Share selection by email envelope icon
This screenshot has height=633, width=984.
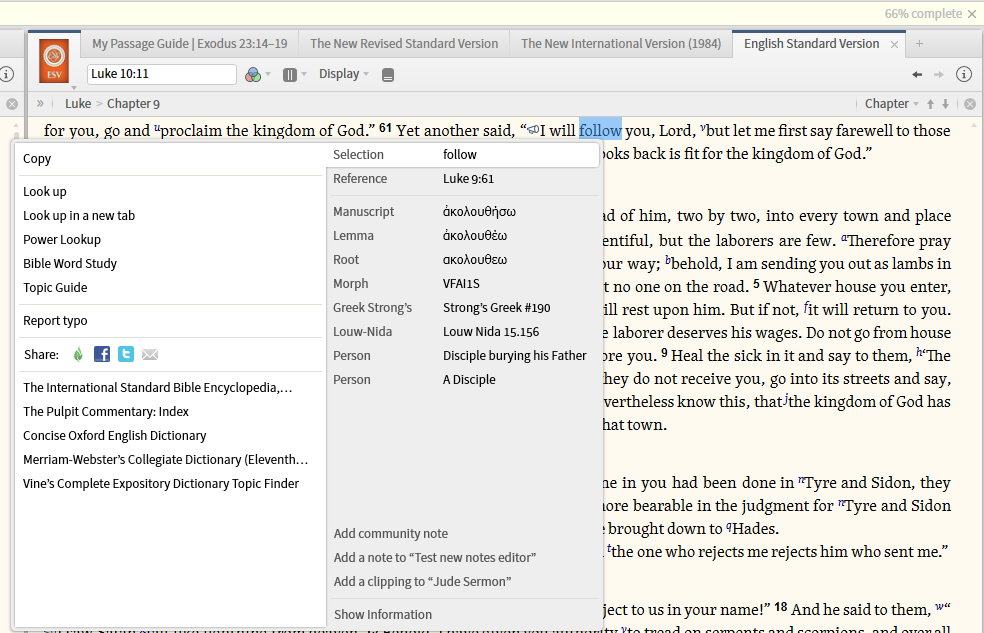150,355
